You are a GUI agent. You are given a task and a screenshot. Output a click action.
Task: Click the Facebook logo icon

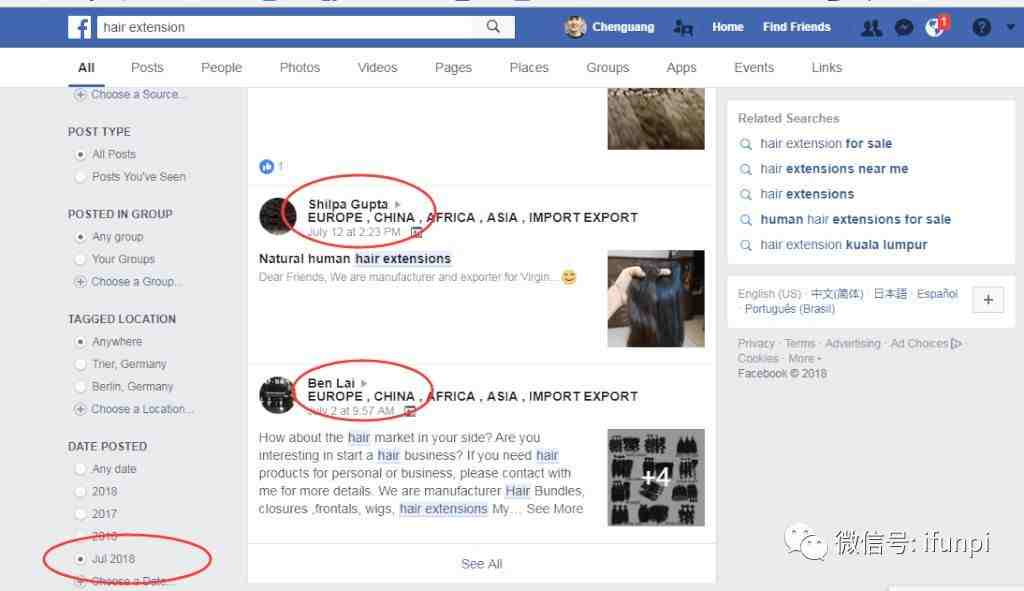[x=80, y=28]
